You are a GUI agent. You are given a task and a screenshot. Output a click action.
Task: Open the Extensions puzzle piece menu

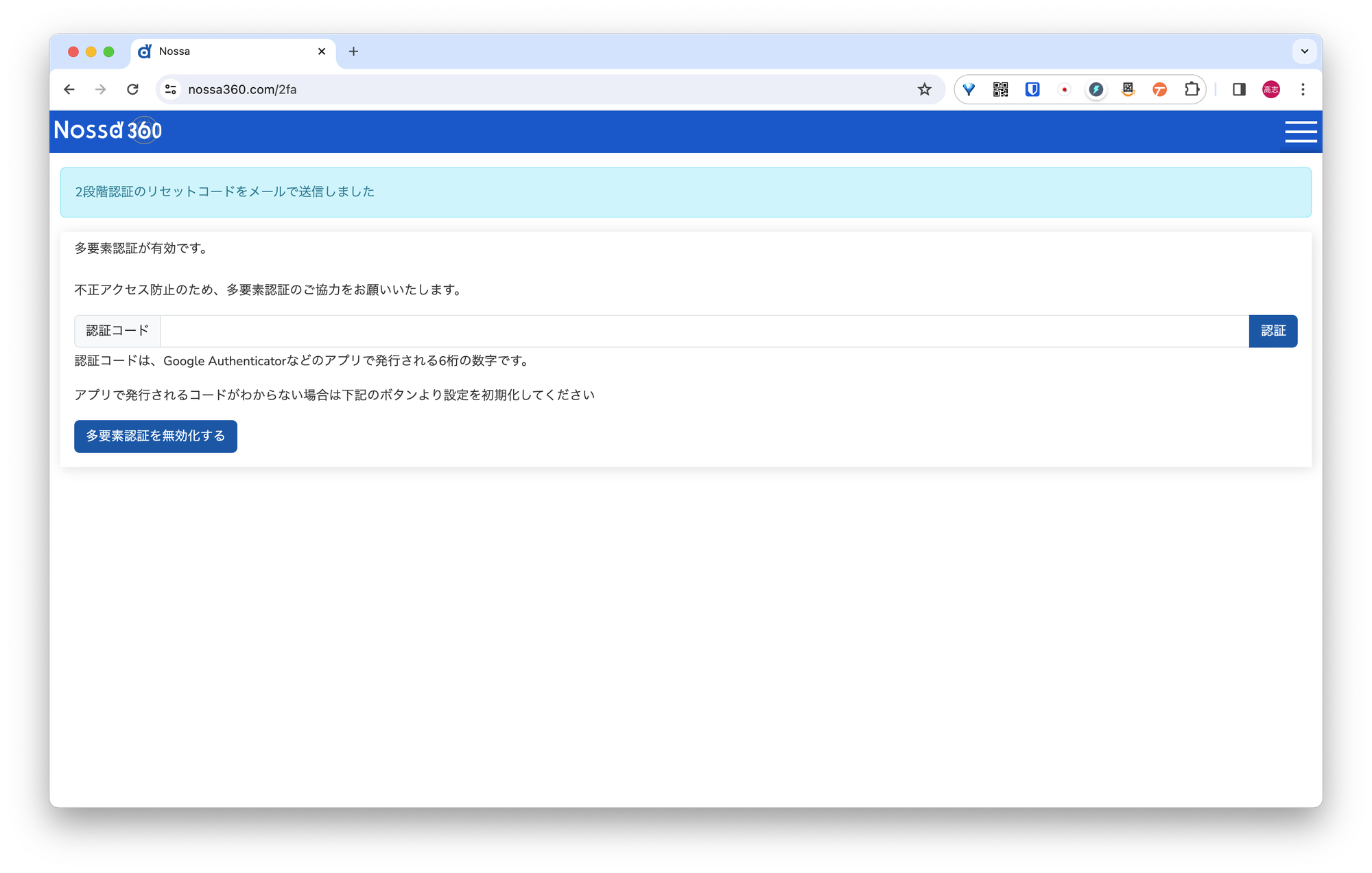point(1192,89)
